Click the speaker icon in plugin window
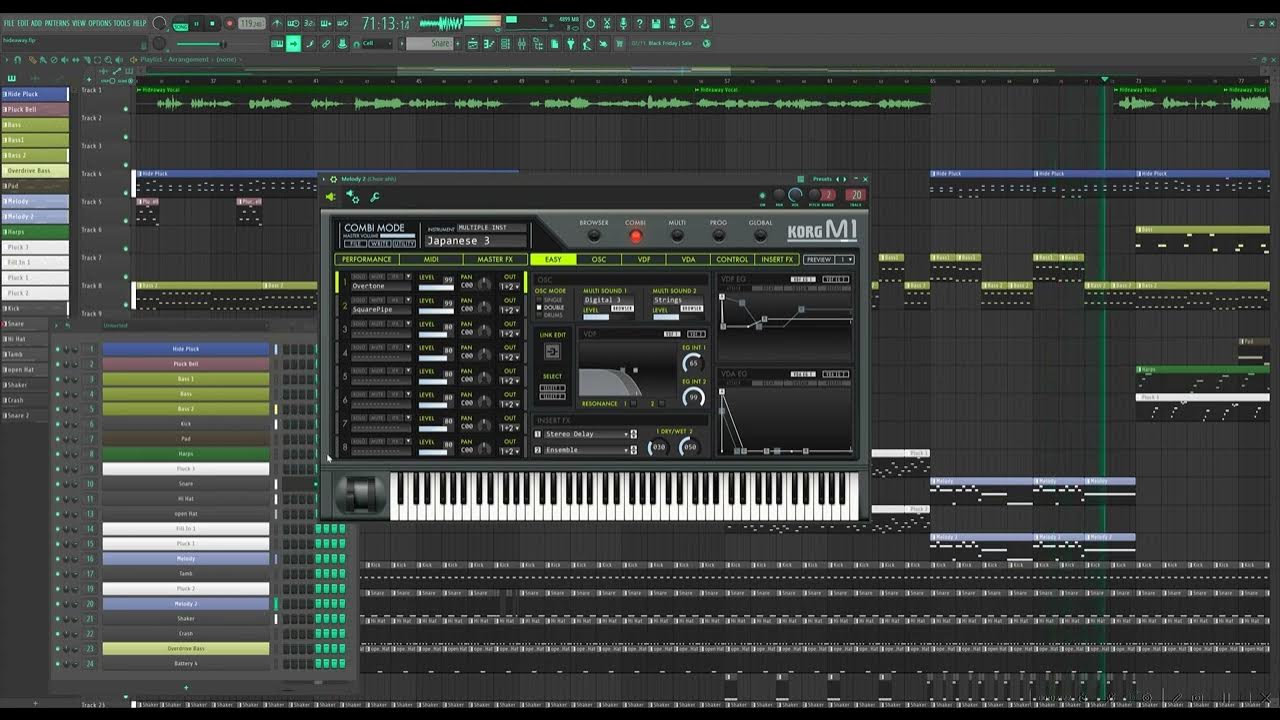 tap(330, 197)
